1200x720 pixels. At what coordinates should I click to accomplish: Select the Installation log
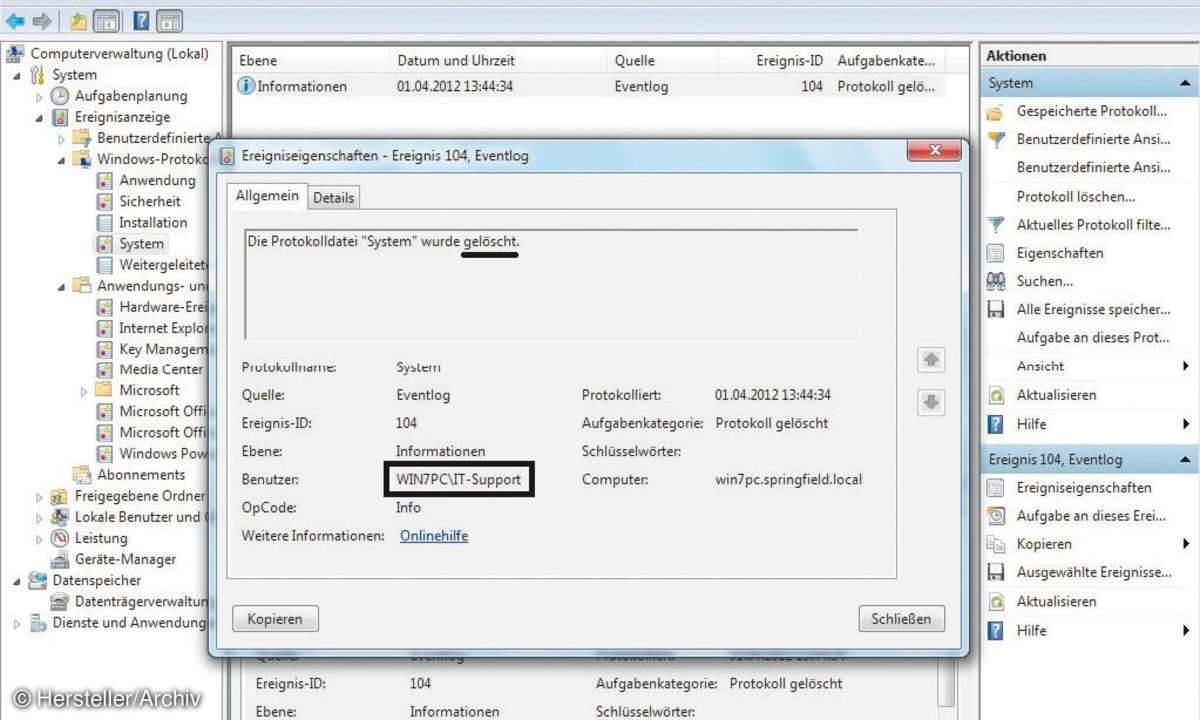tap(153, 222)
